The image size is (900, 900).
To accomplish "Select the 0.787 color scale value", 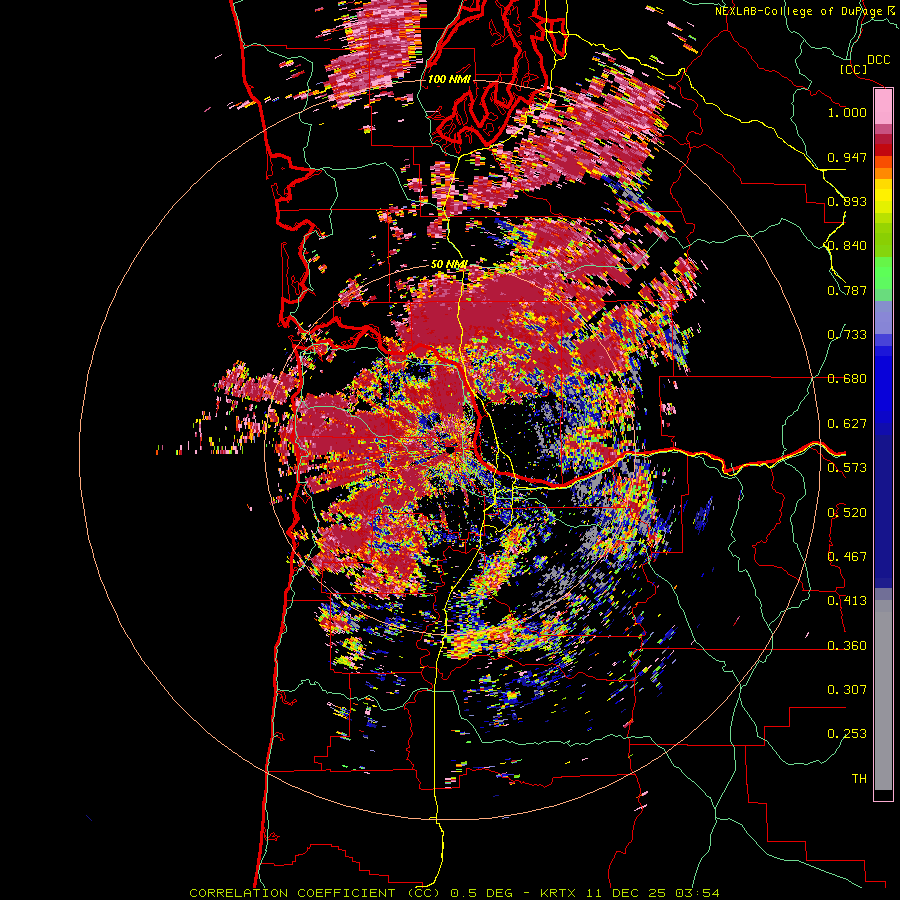I will pos(847,290).
